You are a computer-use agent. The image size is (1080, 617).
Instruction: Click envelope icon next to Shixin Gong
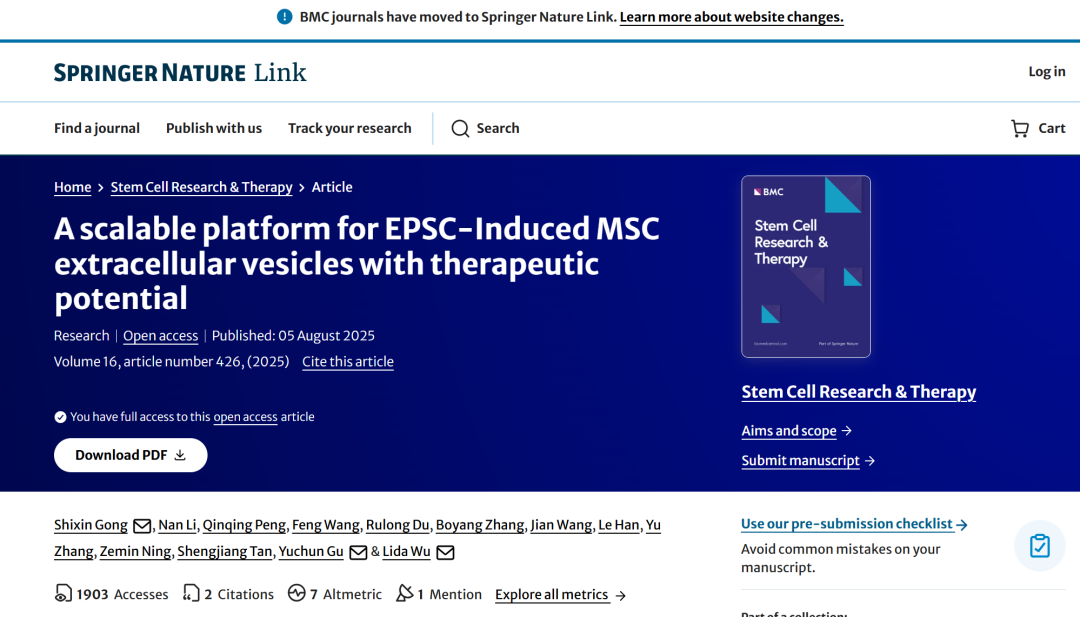[142, 526]
